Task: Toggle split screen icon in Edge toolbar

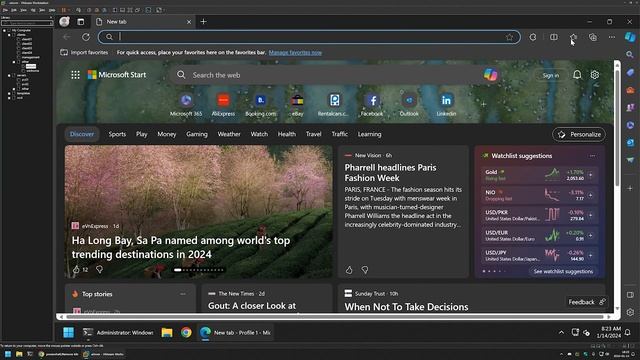Action: [553, 37]
